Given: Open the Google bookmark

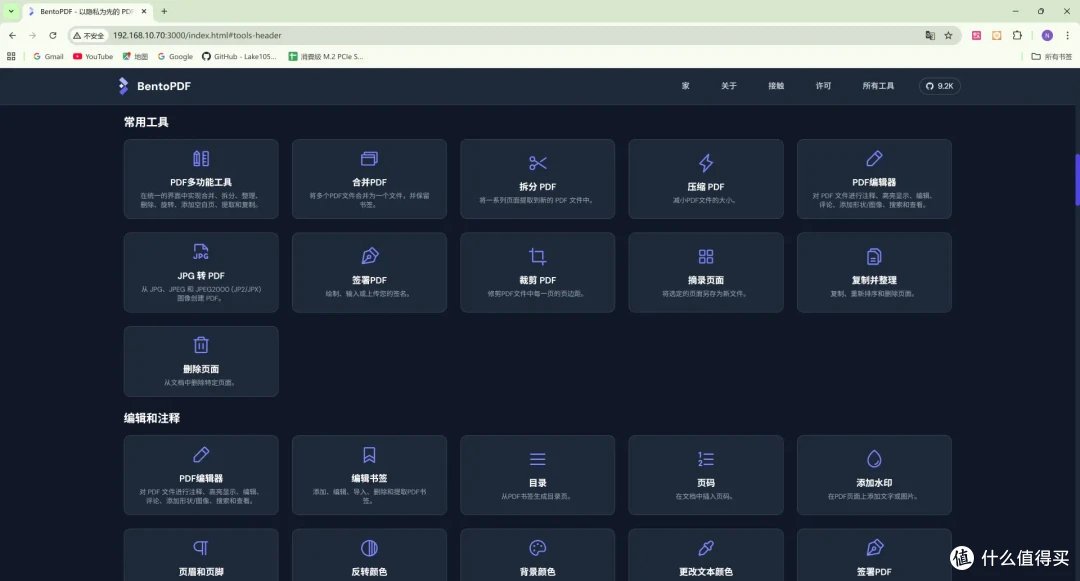Looking at the screenshot, I should click(x=176, y=56).
